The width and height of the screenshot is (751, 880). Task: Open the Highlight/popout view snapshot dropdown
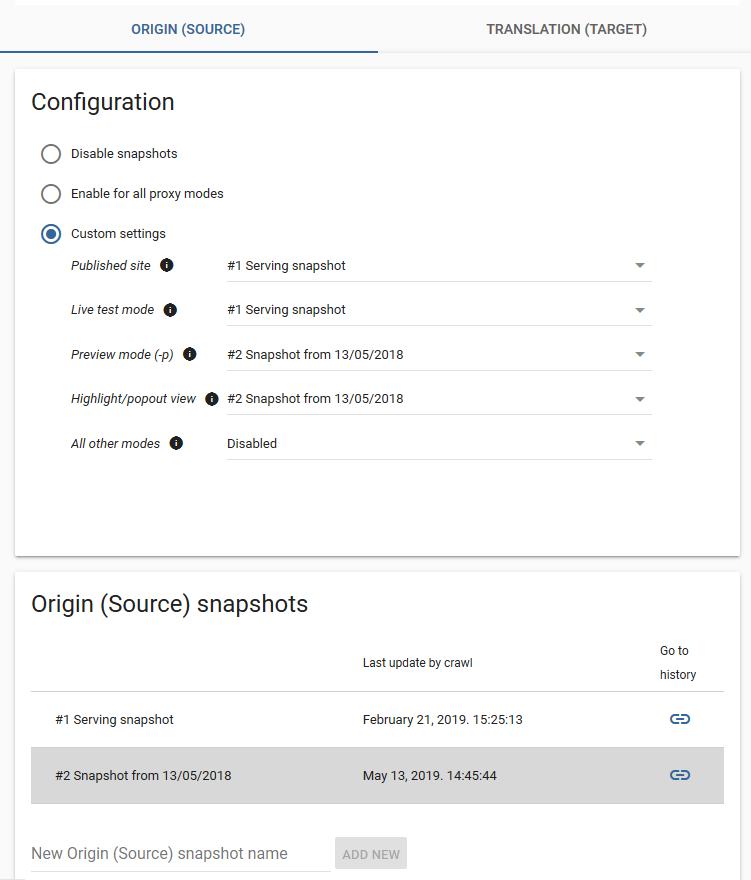click(439, 399)
